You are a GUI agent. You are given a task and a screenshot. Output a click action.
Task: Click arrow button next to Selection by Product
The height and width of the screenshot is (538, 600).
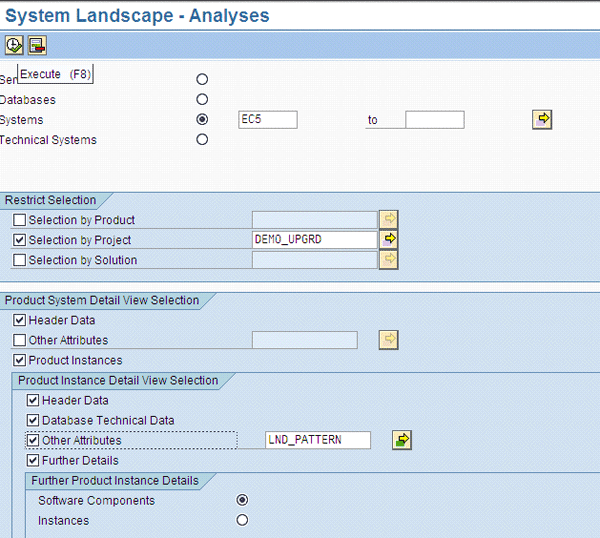tap(389, 220)
